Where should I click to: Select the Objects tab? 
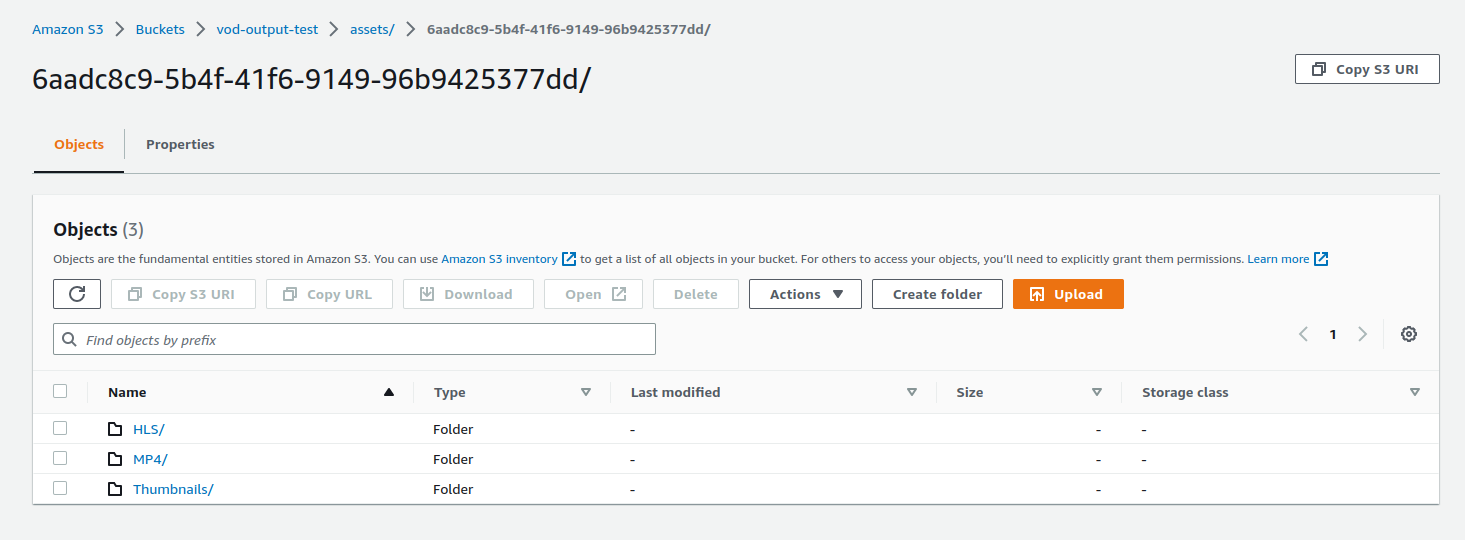[x=79, y=144]
